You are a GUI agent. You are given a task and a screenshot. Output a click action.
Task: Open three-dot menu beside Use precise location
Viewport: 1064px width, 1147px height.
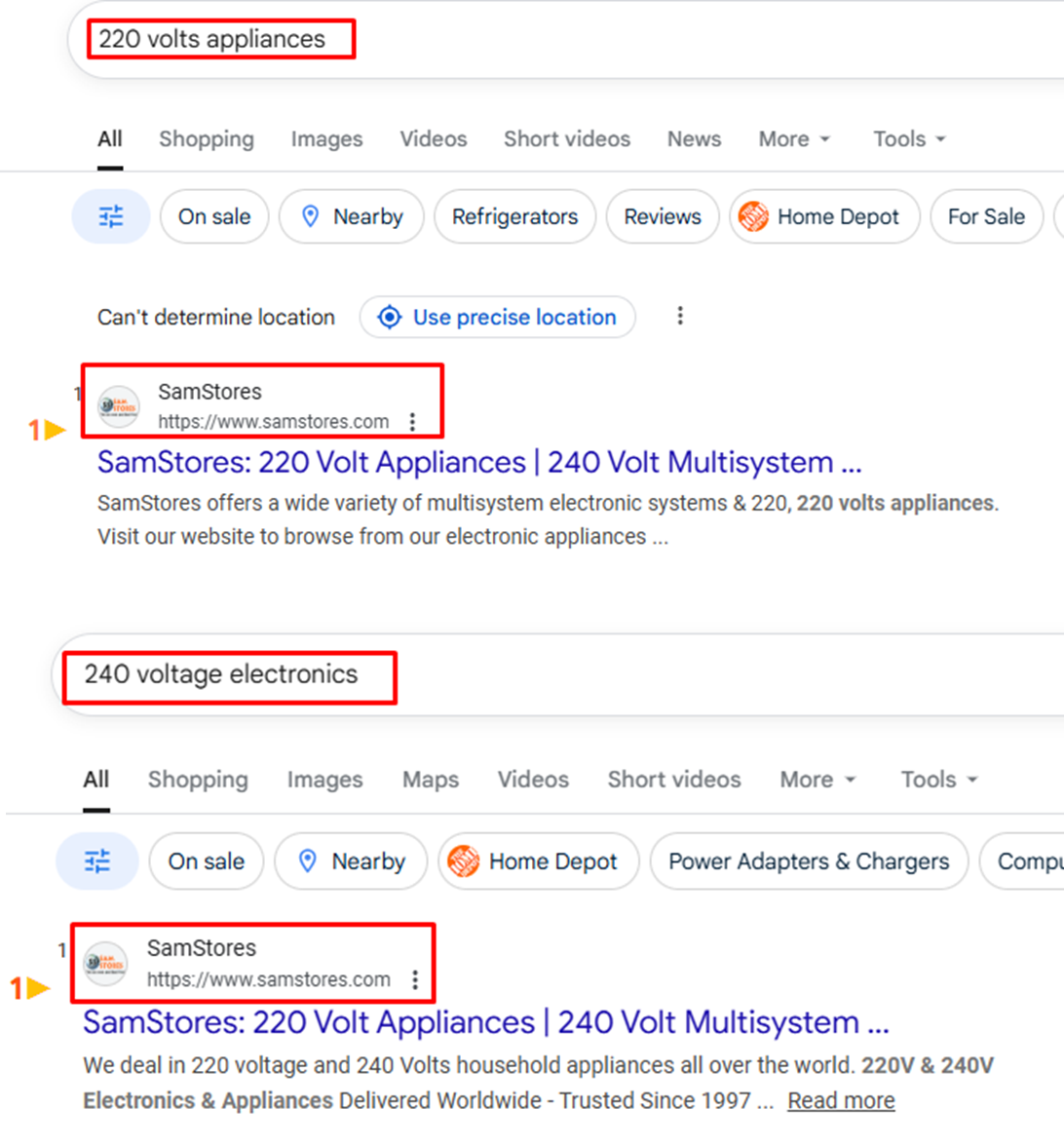pyautogui.click(x=680, y=316)
